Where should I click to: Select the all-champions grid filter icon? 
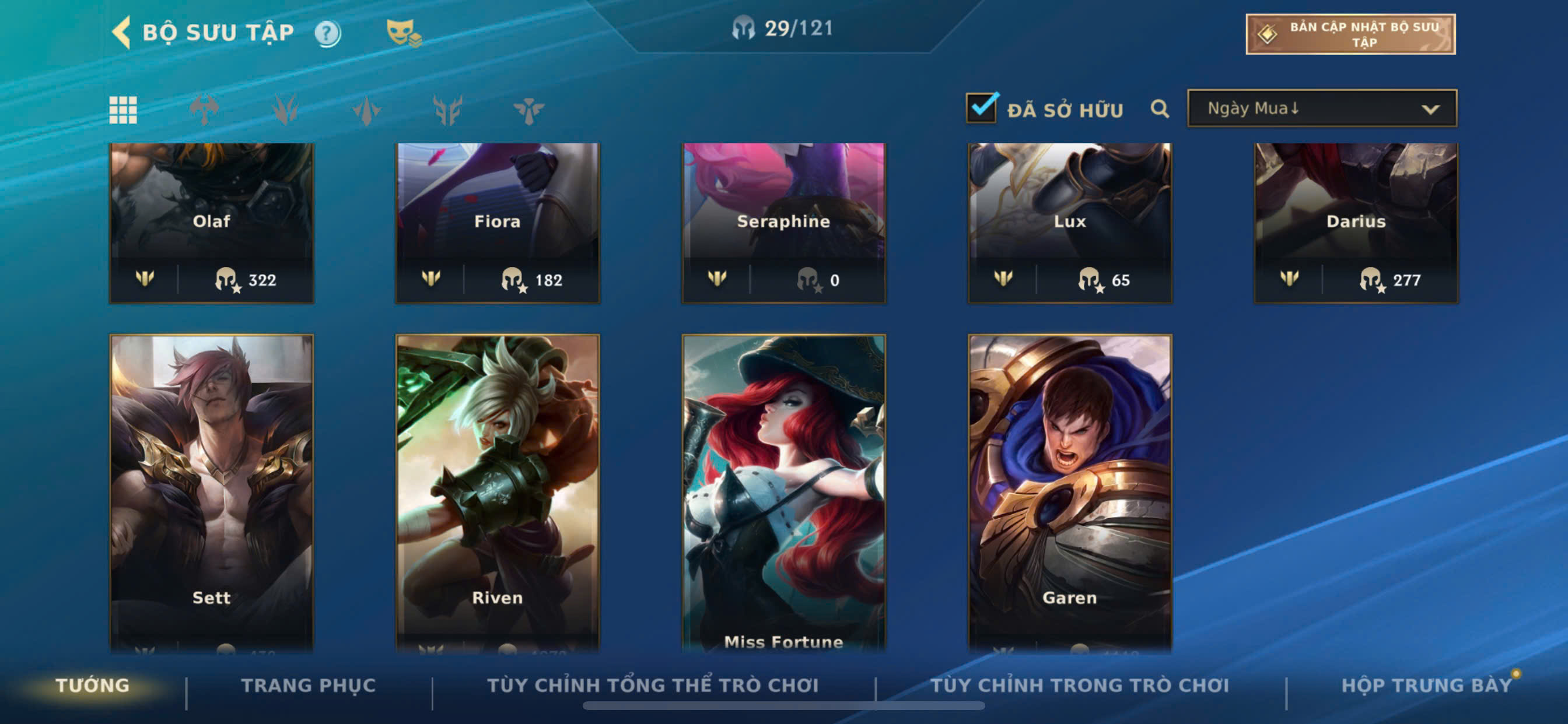click(123, 110)
